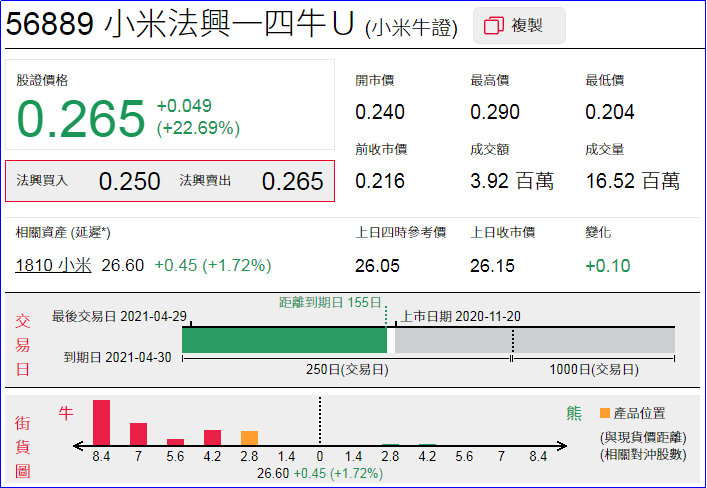
Task: Click the 最高價 value 0.290
Action: tap(495, 112)
